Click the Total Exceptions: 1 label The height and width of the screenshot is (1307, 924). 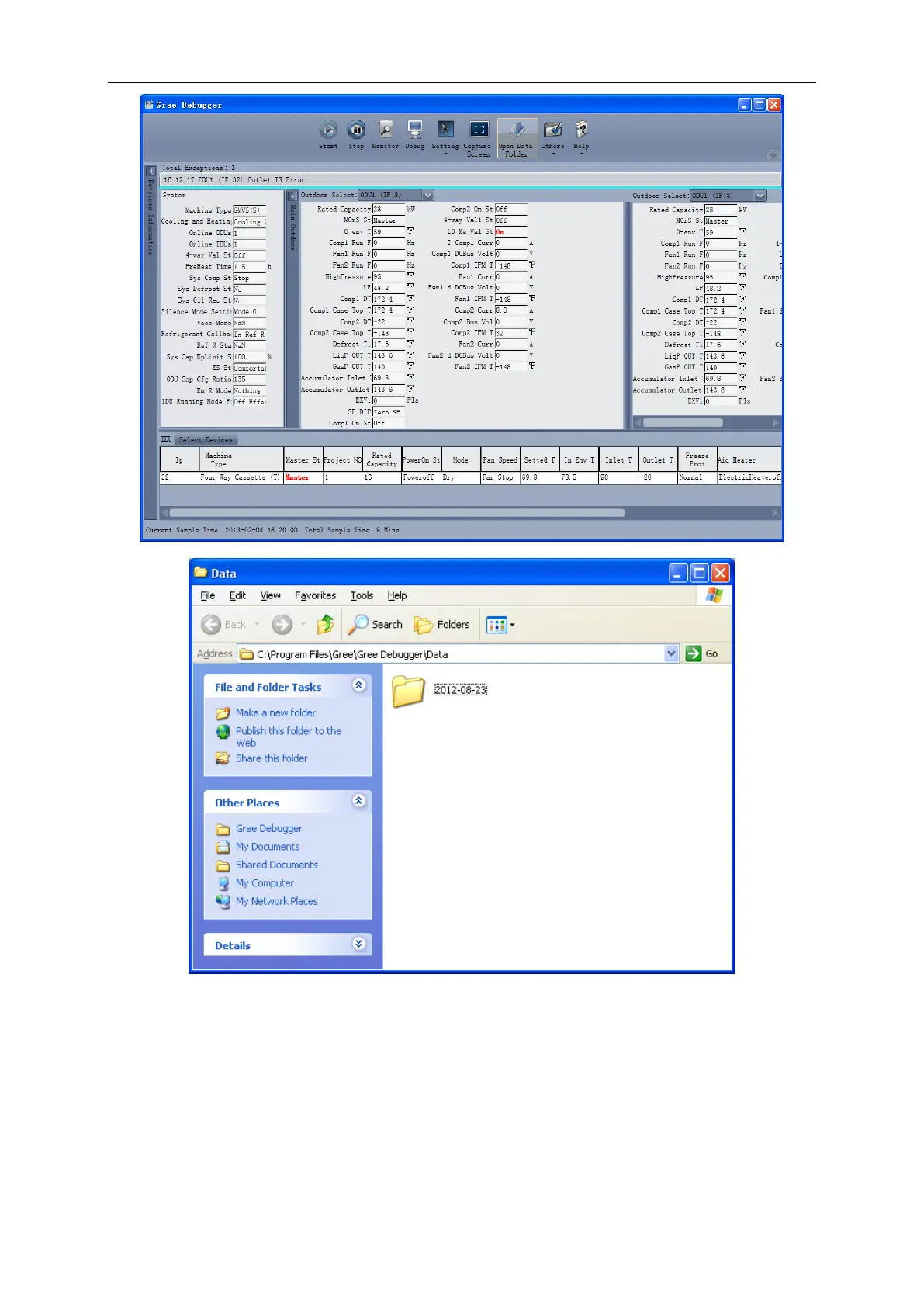point(199,168)
